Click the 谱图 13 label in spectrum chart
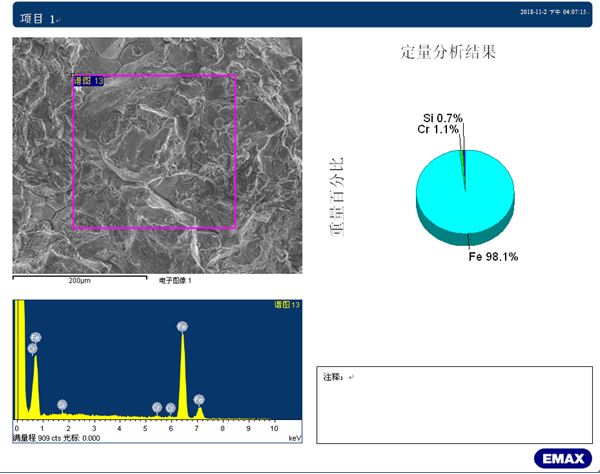The height and width of the screenshot is (474, 600). [287, 304]
